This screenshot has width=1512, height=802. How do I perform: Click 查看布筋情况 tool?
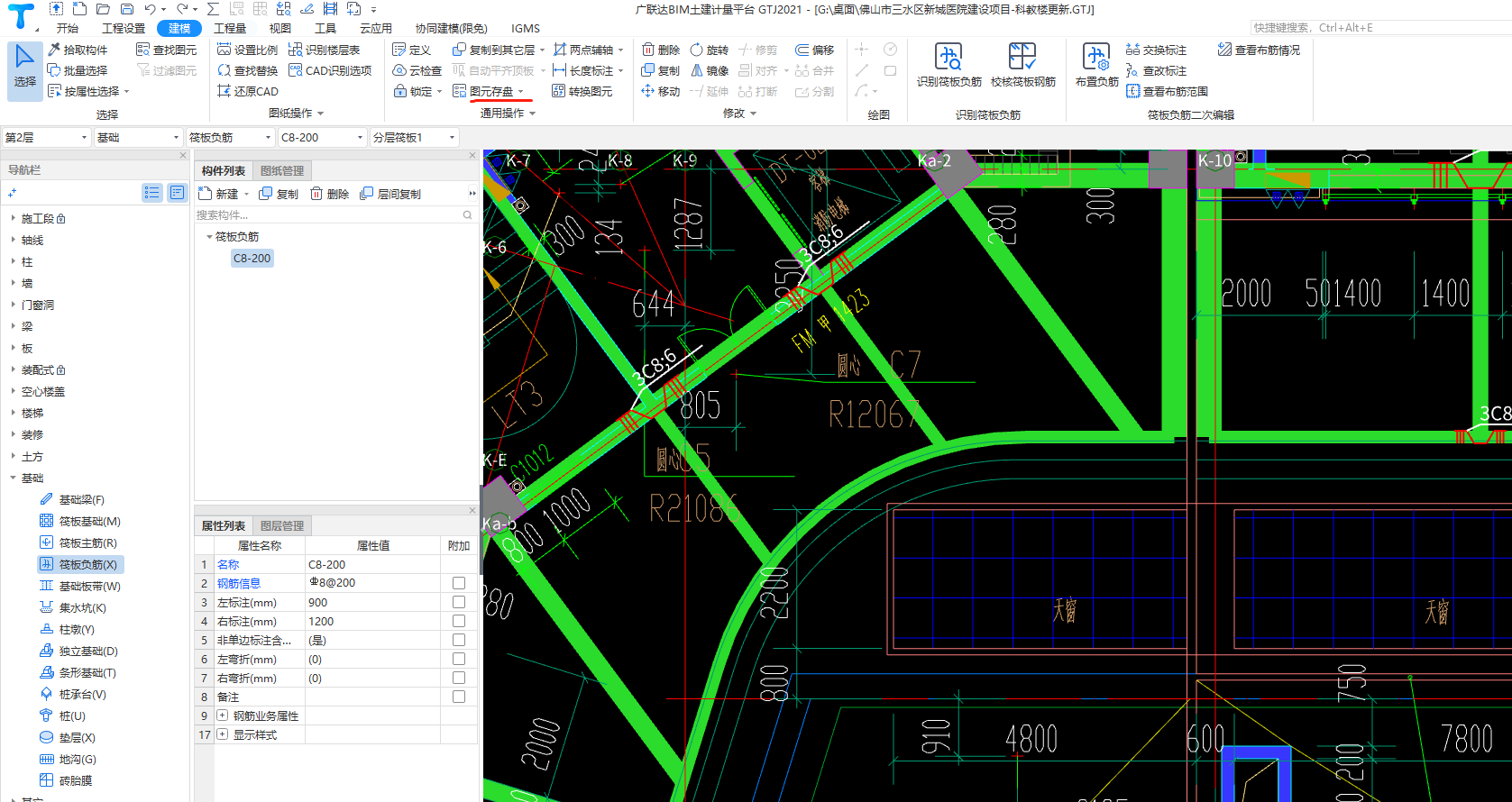point(1259,50)
